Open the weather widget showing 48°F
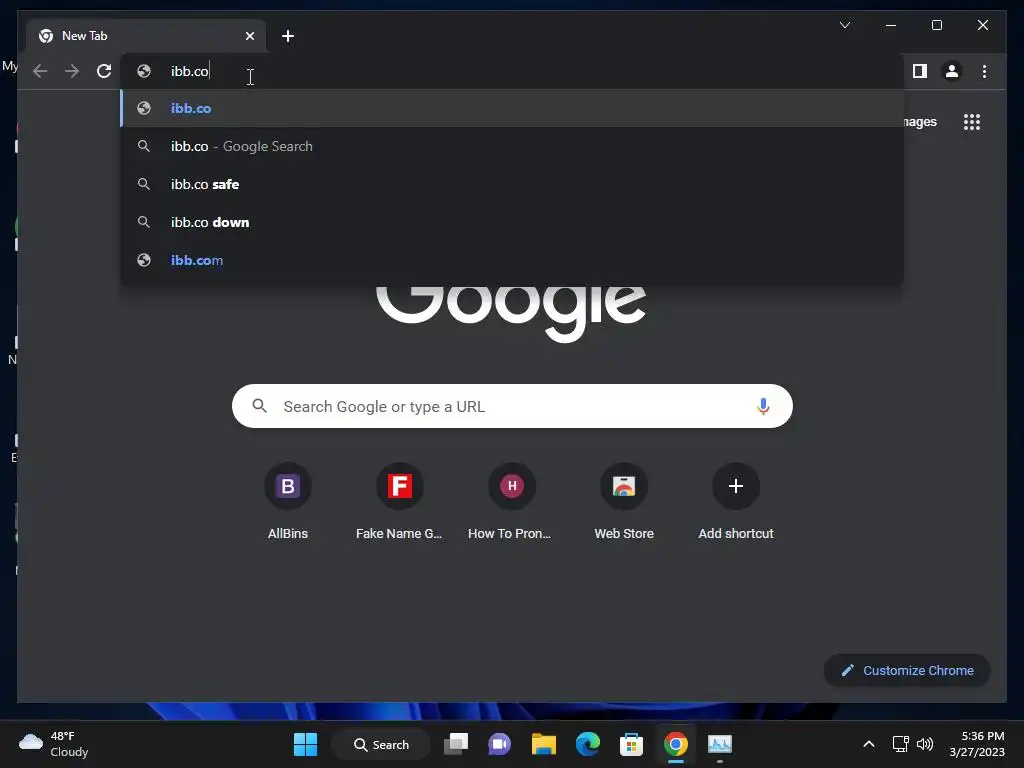1024x768 pixels. [x=54, y=744]
